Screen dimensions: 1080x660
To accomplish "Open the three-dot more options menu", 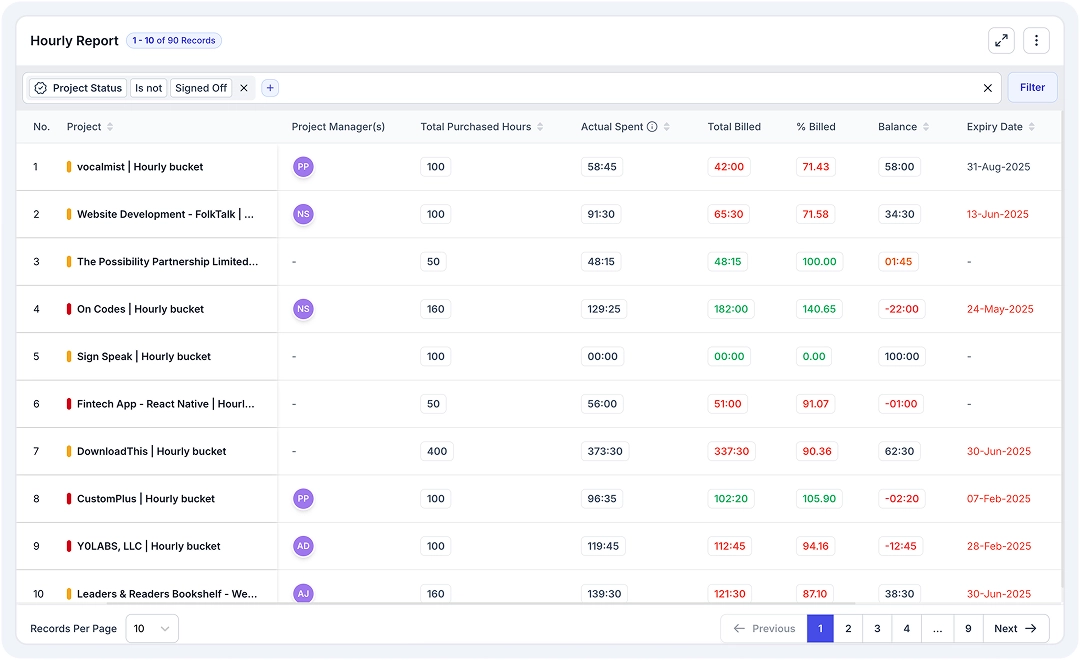I will point(1036,41).
